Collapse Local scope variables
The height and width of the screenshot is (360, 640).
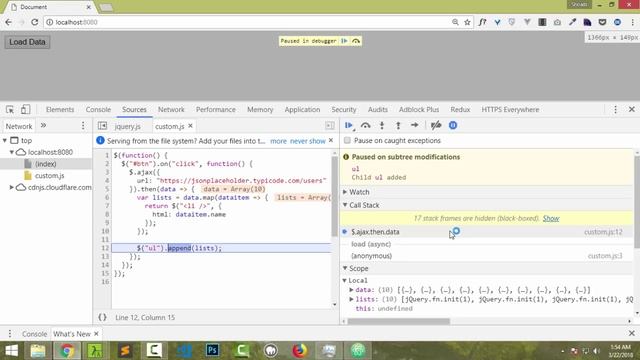coord(344,280)
